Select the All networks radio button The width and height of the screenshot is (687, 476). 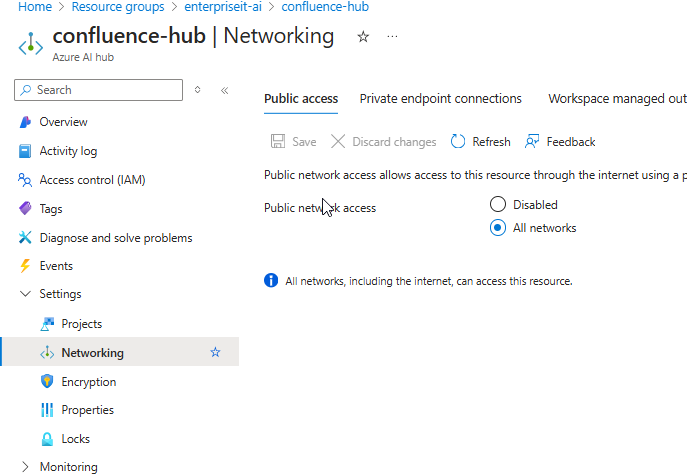coord(498,228)
